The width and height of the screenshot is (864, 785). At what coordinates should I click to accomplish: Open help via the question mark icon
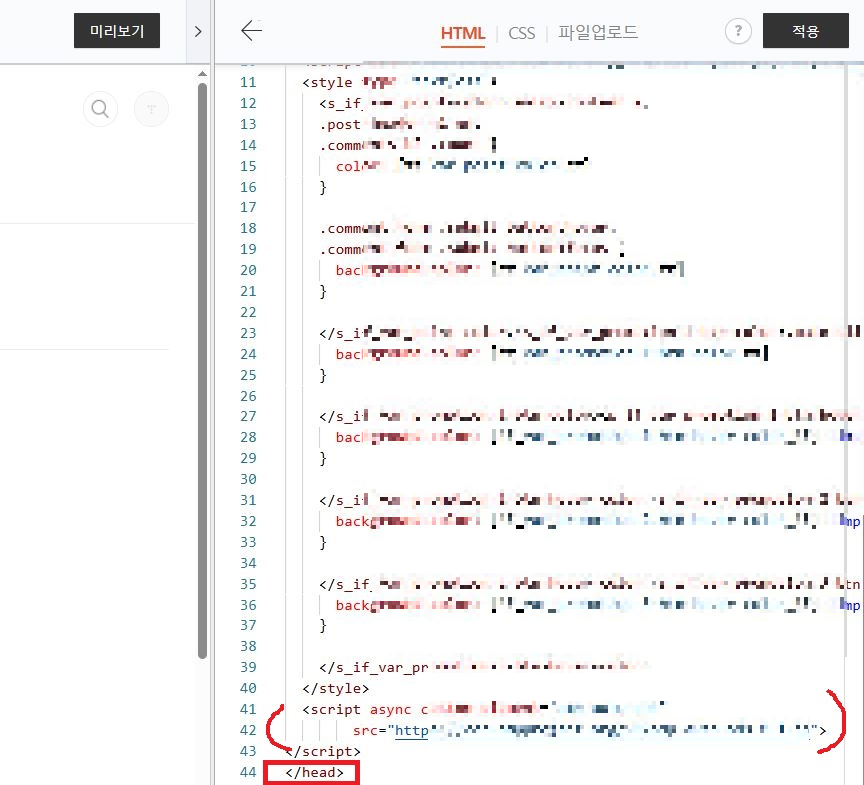tap(738, 31)
